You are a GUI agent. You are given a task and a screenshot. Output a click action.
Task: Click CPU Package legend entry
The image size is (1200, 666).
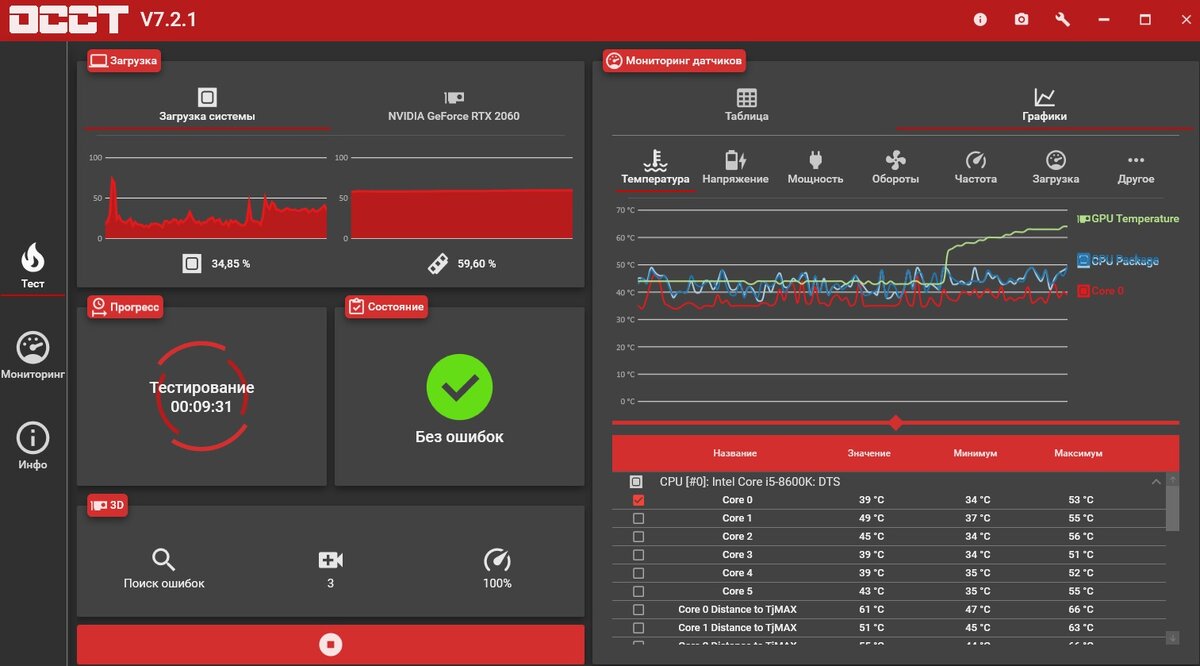[x=1118, y=260]
